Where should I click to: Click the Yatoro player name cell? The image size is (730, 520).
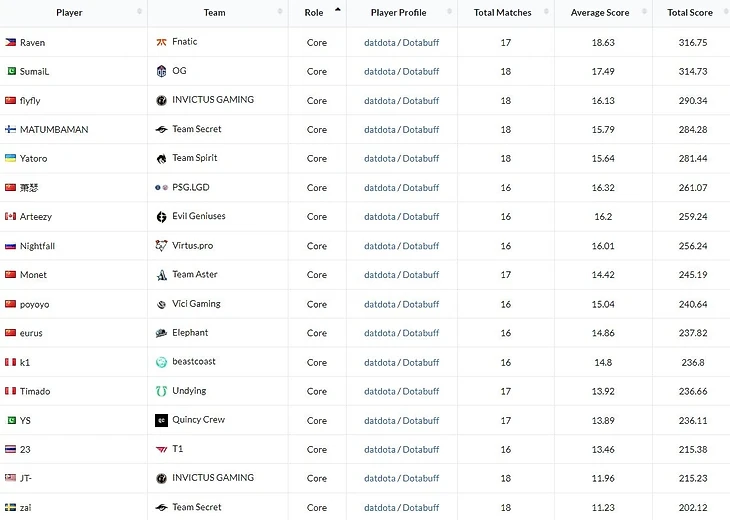pos(33,158)
